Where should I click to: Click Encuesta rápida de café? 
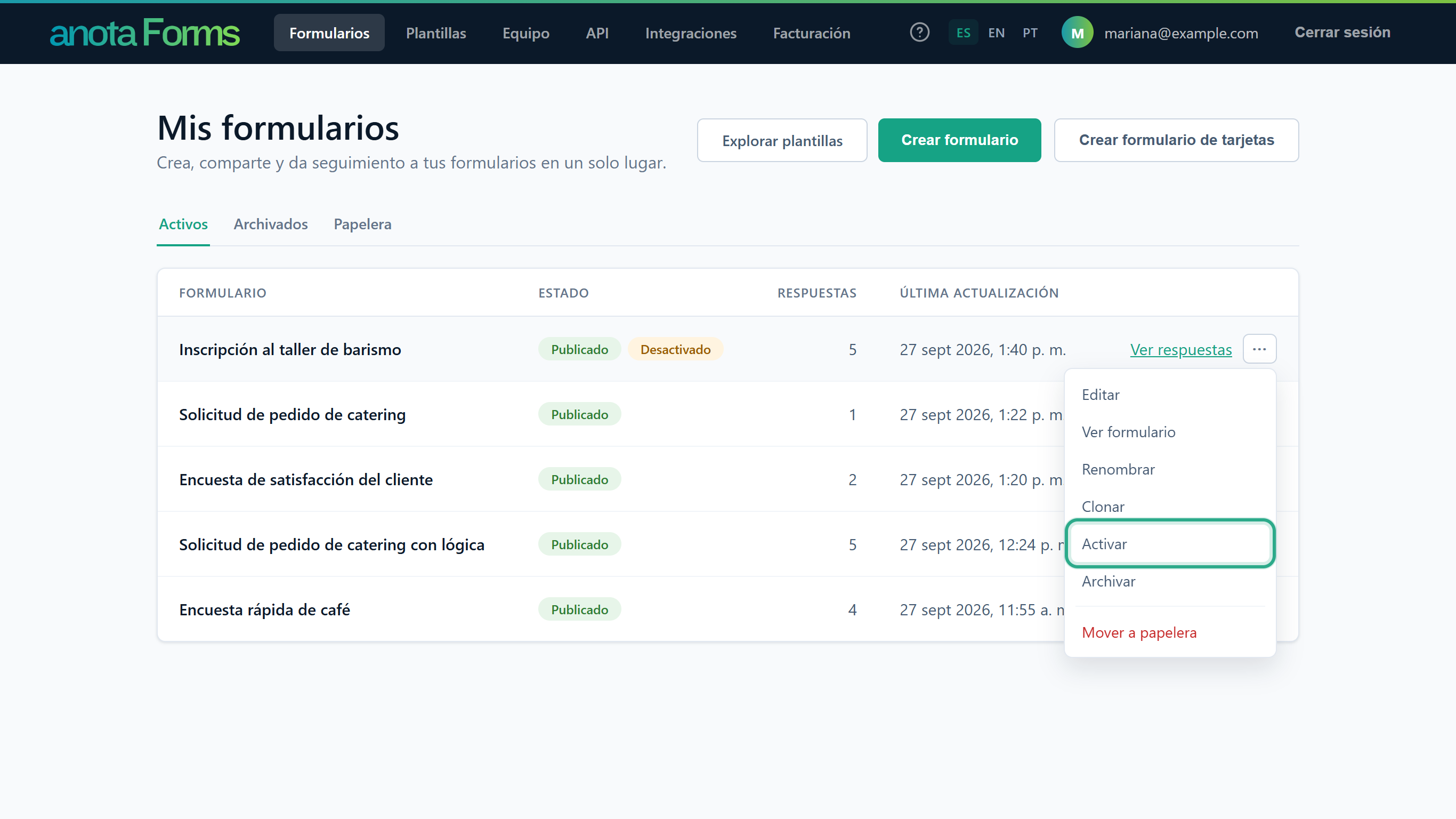point(264,610)
